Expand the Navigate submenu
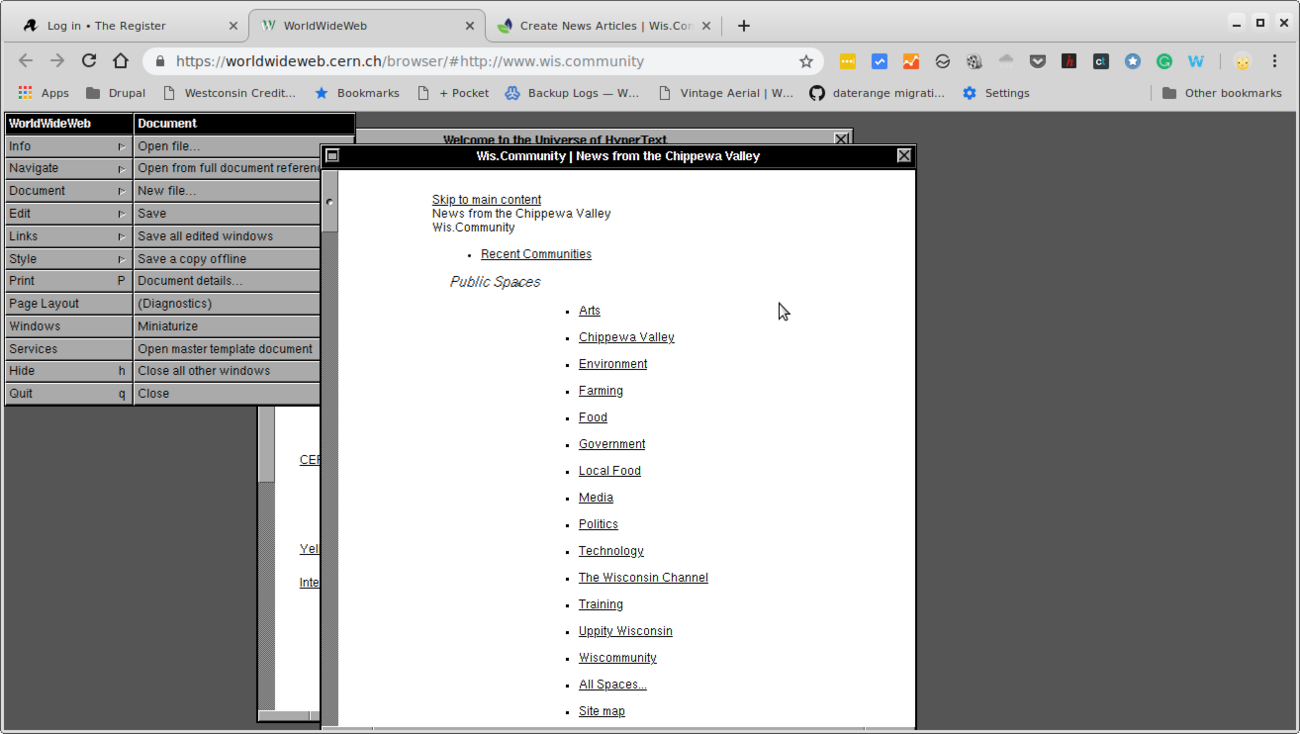The height and width of the screenshot is (734, 1300). coord(68,168)
